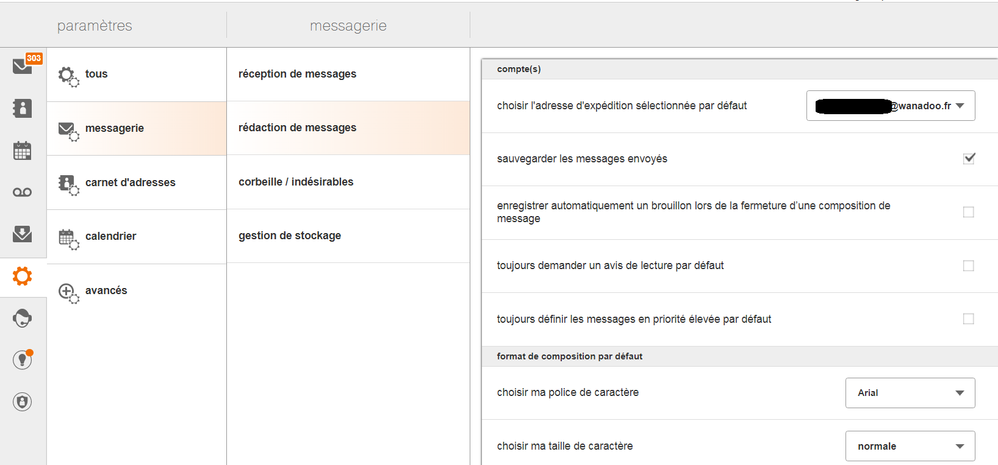Open 'gestion de stockage' section

click(x=348, y=236)
